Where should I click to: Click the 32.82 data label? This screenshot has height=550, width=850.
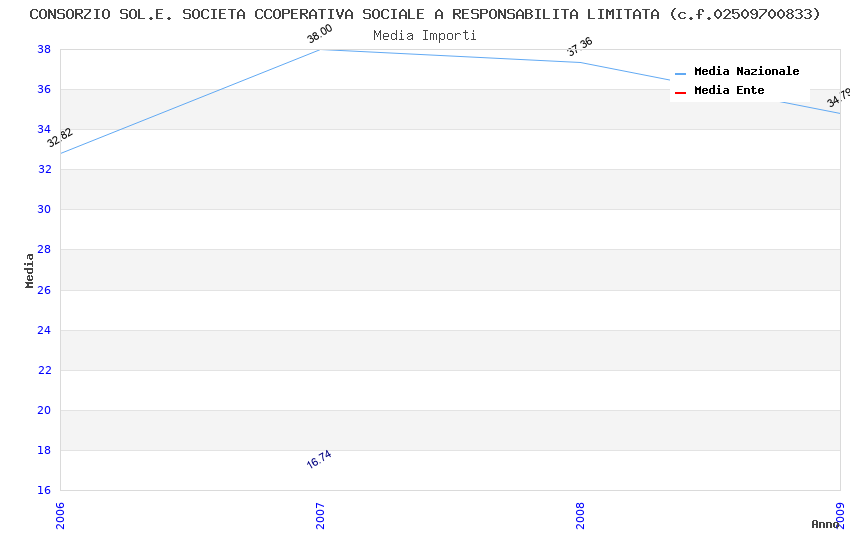click(x=60, y=137)
